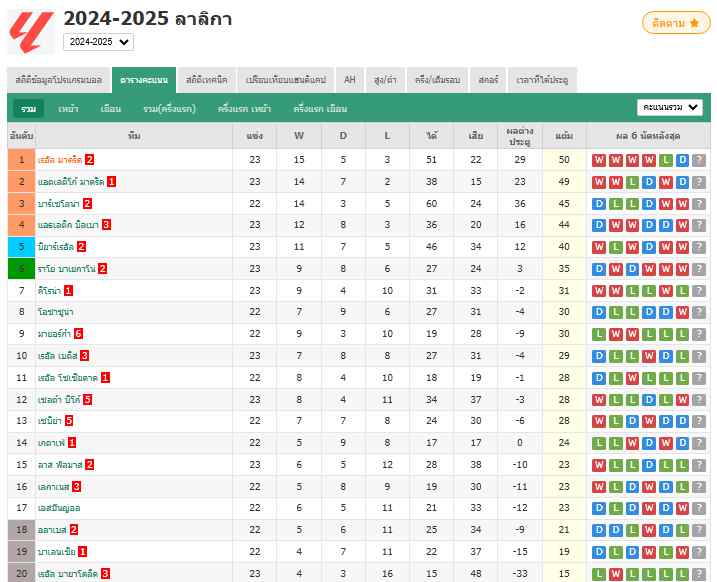Open the rank 1 Real Madrid team link

60,160
